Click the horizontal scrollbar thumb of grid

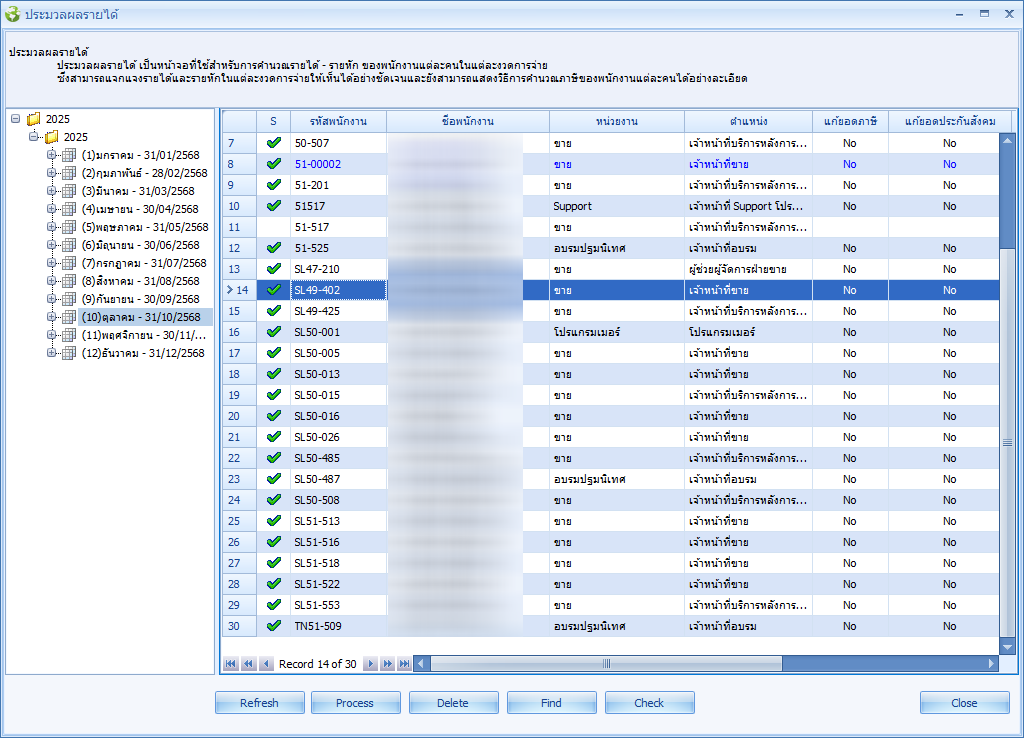(x=606, y=664)
